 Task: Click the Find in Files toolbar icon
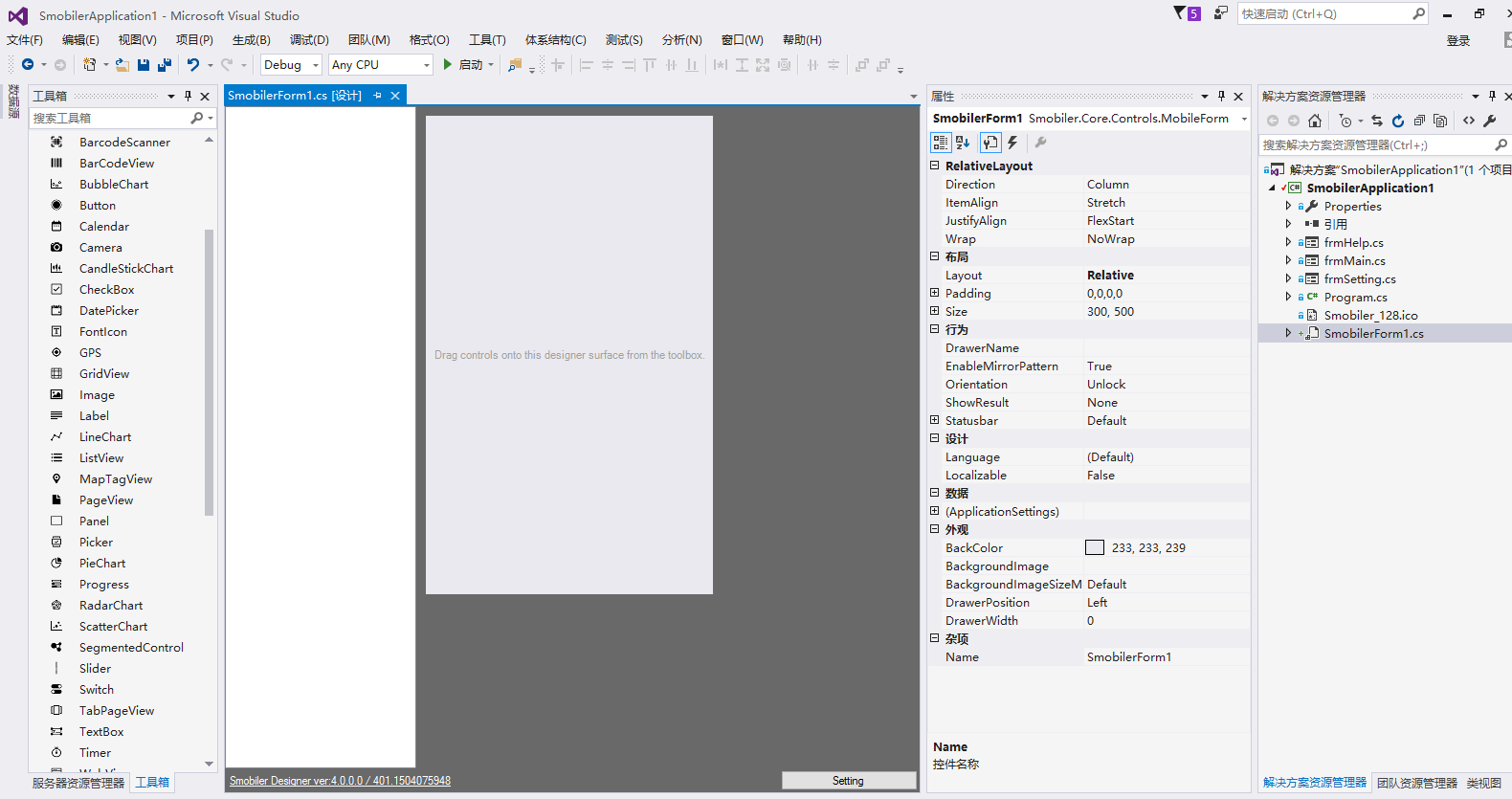515,65
